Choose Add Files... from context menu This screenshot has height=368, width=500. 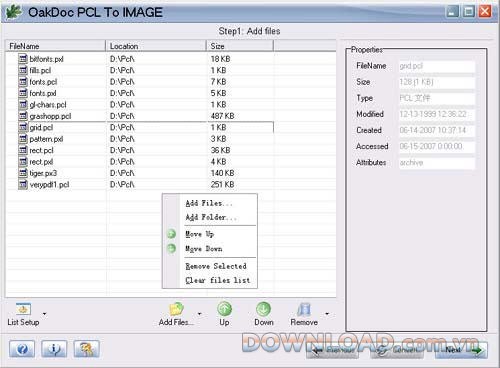209,203
